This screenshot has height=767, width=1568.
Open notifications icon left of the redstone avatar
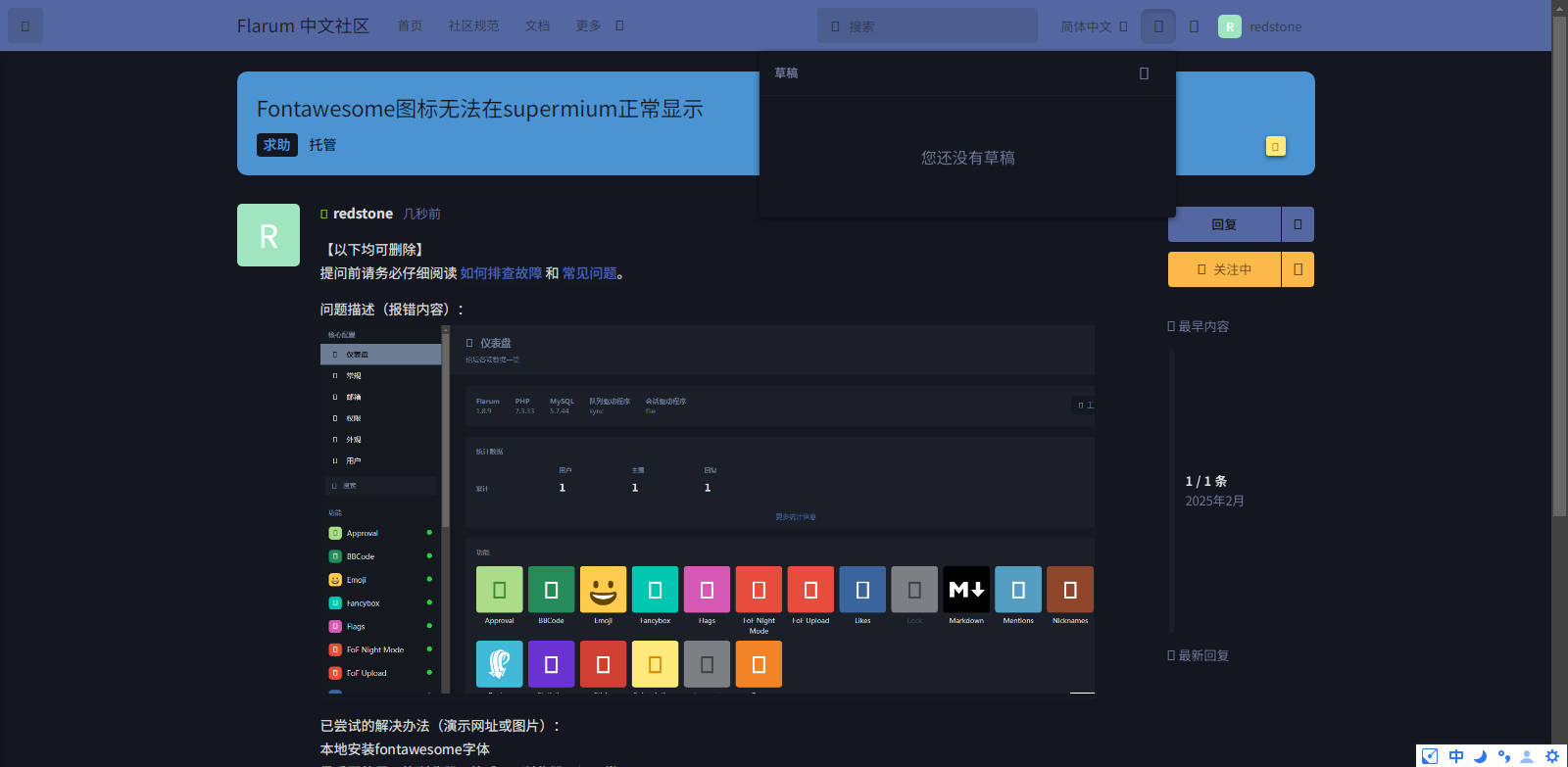[x=1194, y=26]
